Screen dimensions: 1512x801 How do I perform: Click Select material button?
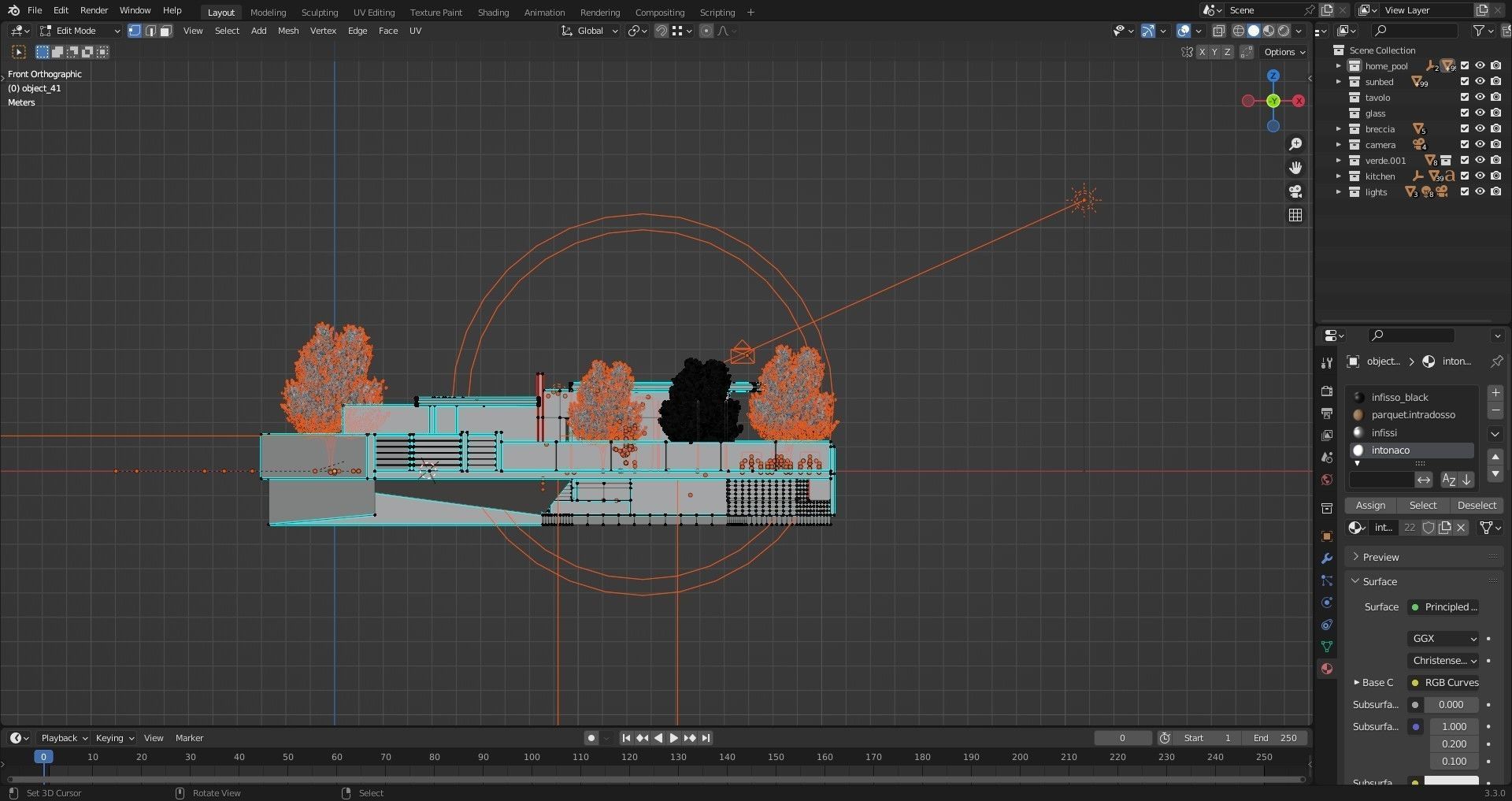pyautogui.click(x=1423, y=506)
